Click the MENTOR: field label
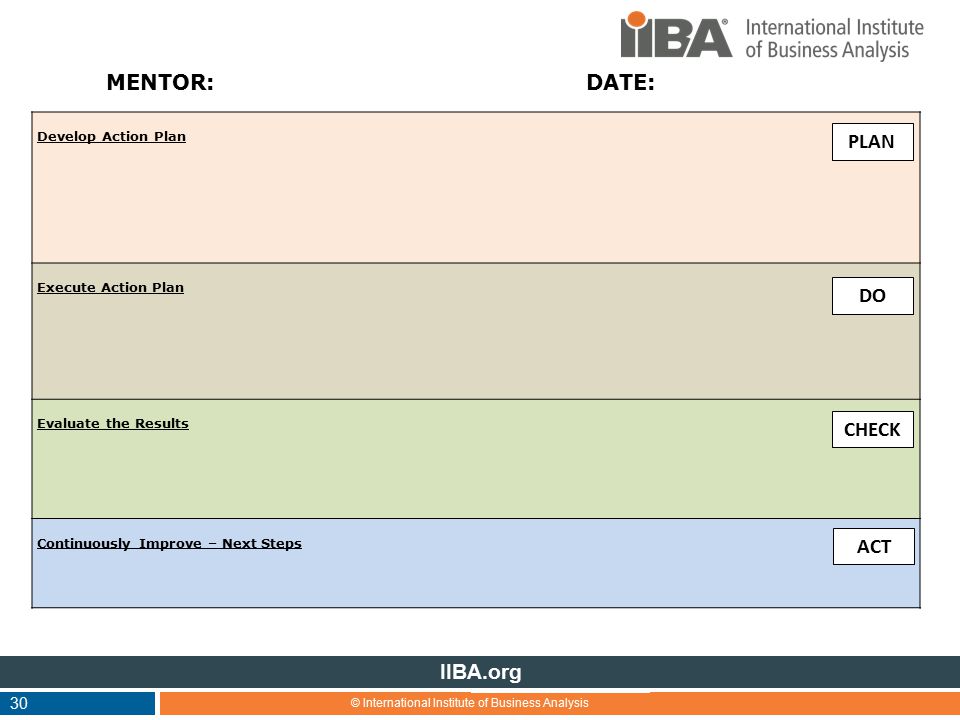The image size is (960, 720). pyautogui.click(x=160, y=82)
